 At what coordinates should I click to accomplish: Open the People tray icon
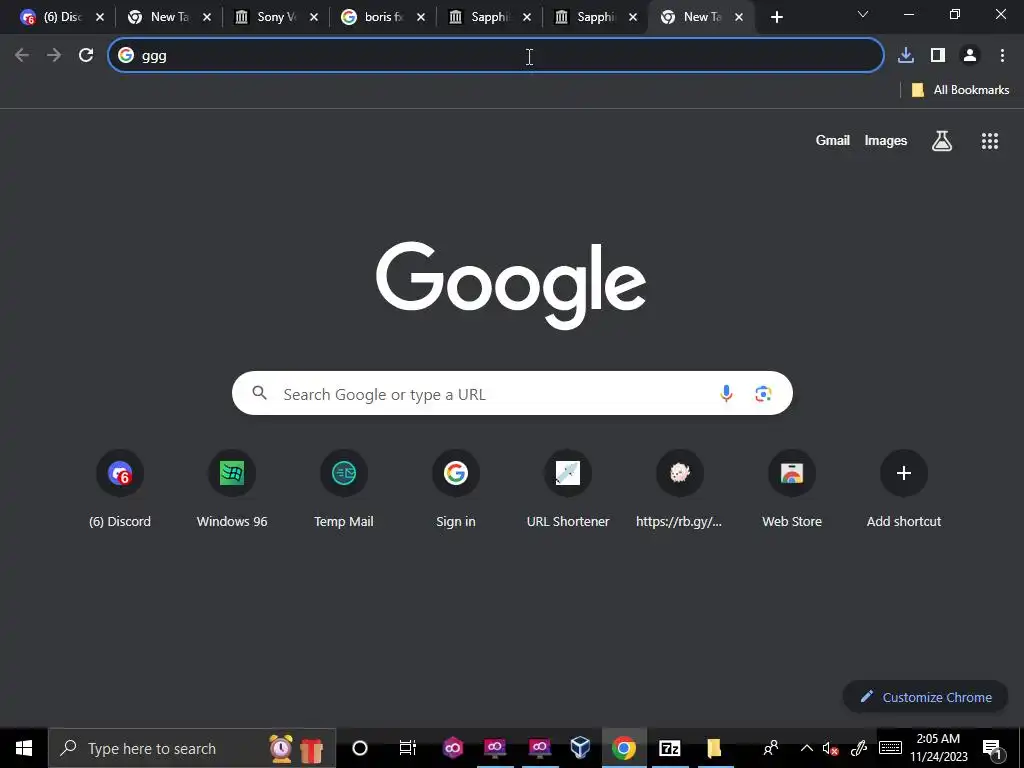771,748
